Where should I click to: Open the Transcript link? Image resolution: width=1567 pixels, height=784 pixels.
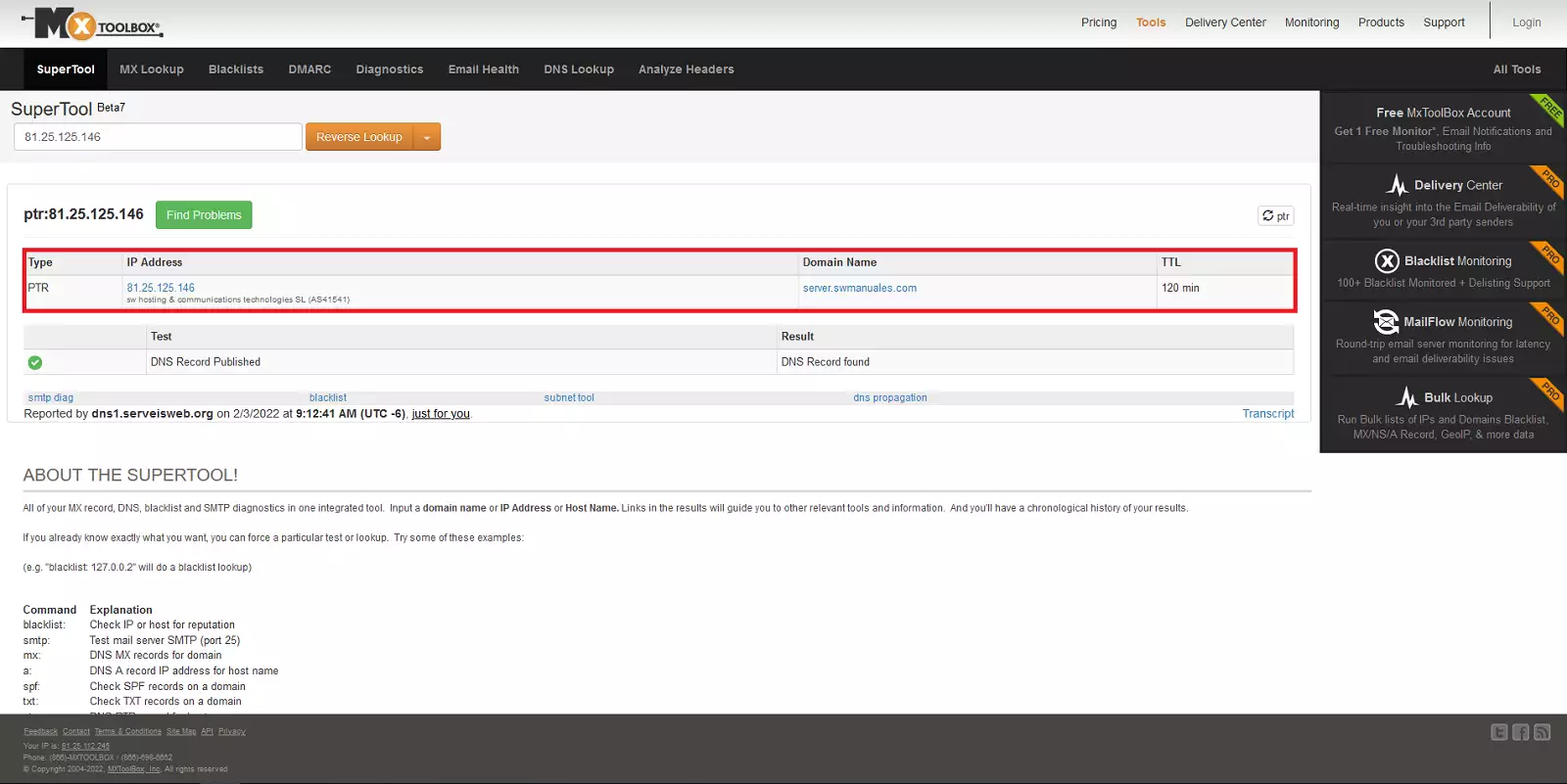point(1267,414)
